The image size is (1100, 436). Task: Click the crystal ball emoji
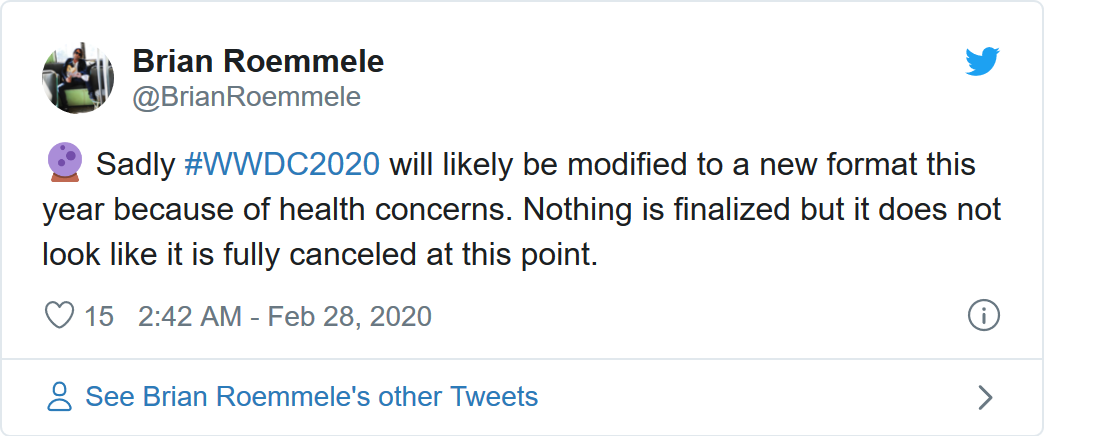[63, 162]
